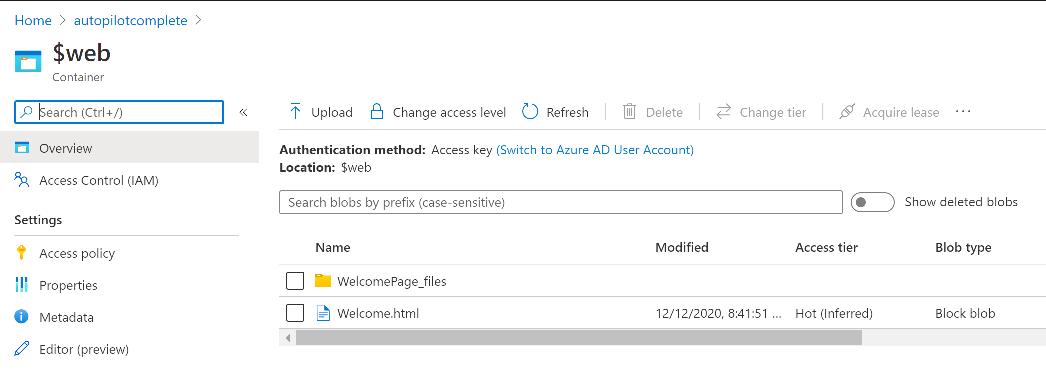Click the WelcomePage_files folder icon

click(323, 281)
